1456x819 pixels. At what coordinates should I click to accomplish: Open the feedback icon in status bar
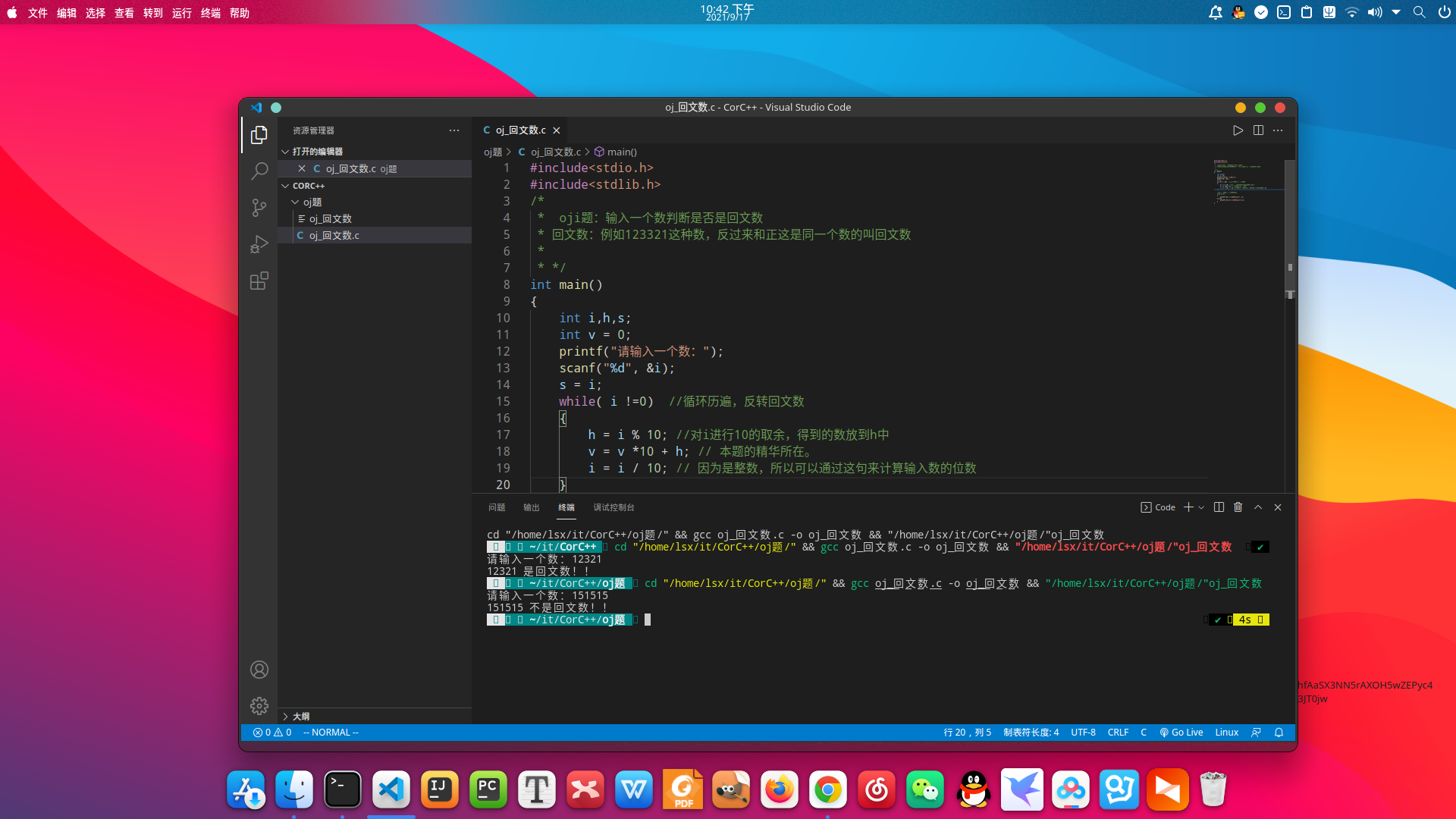[1256, 733]
